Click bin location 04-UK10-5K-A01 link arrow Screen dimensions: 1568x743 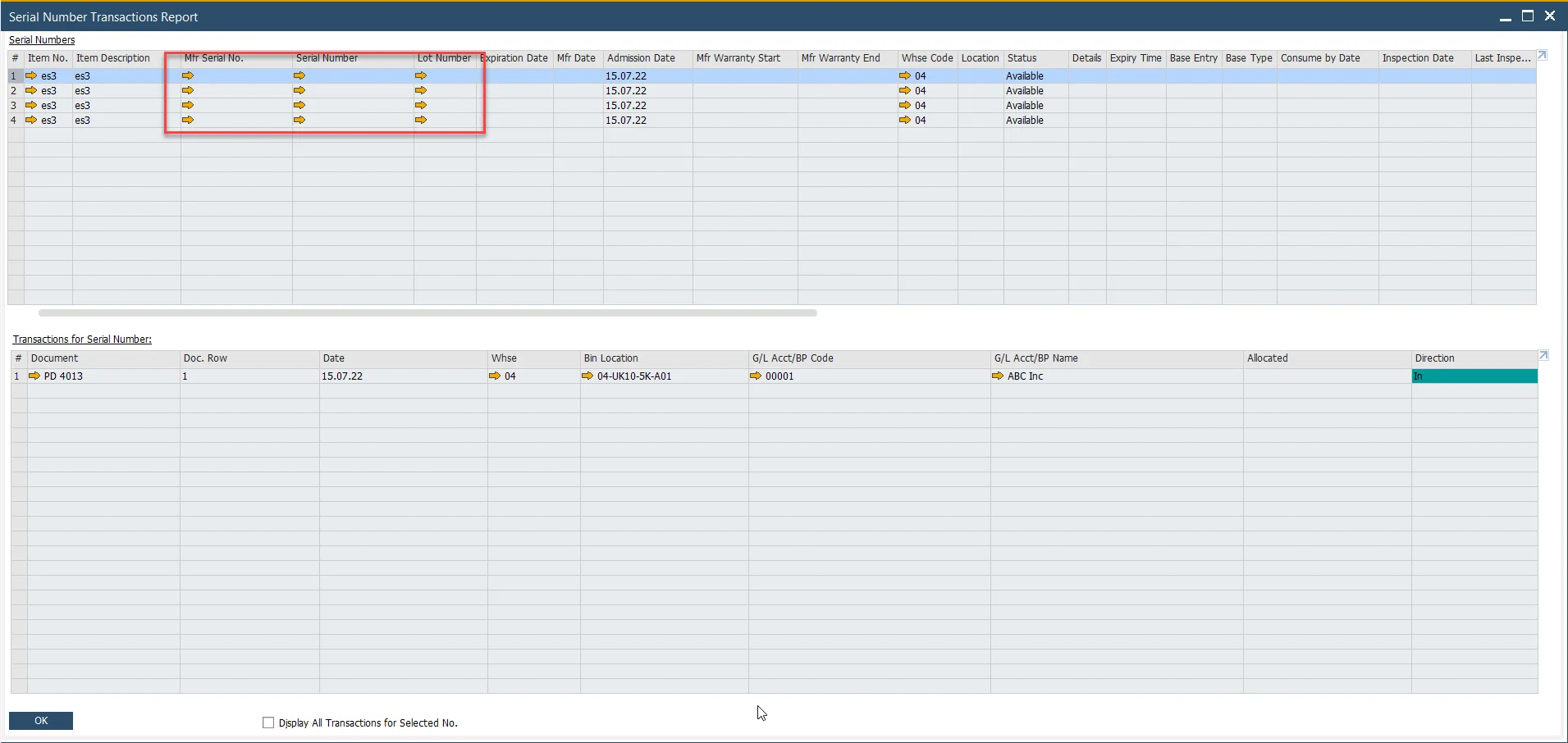[587, 376]
